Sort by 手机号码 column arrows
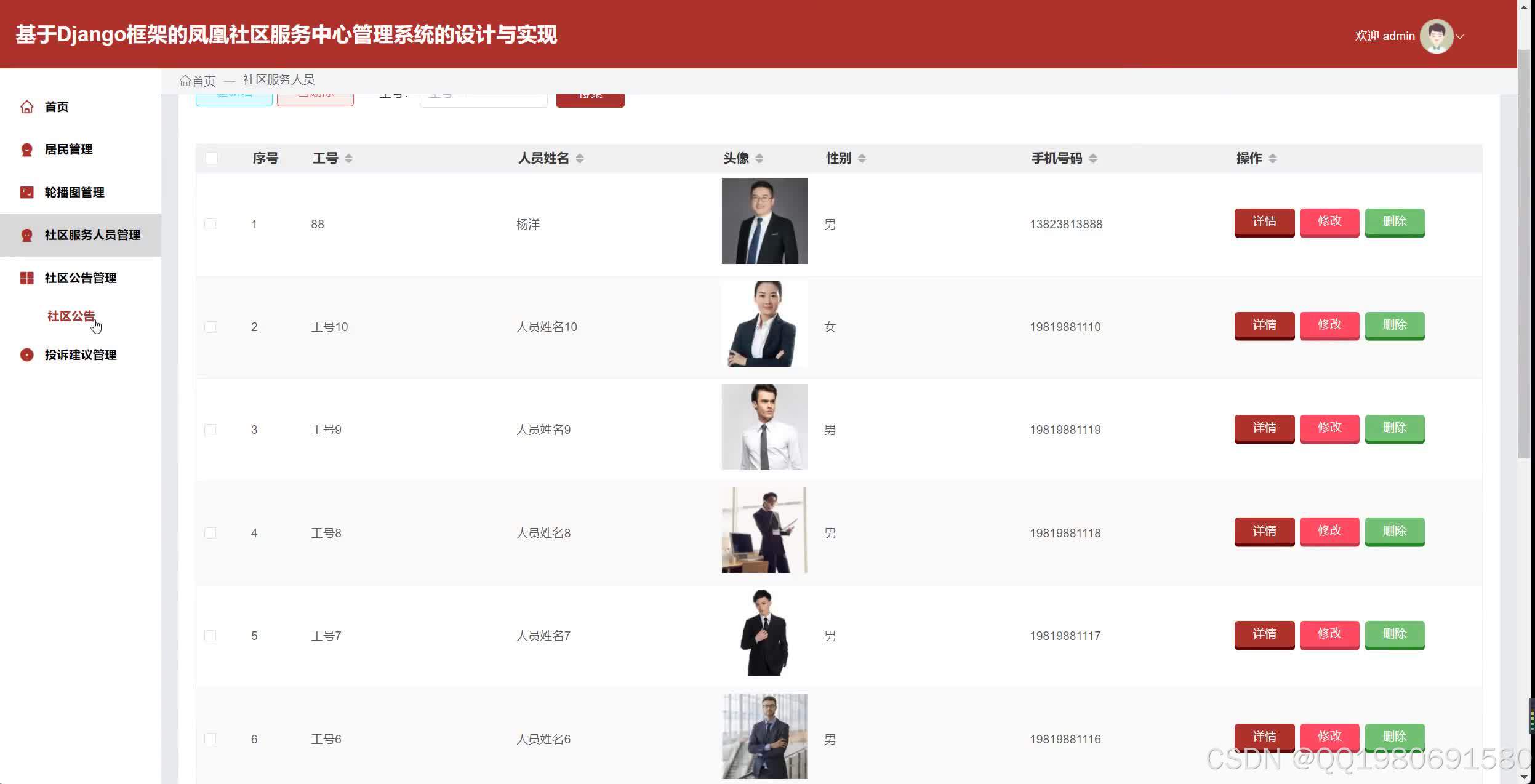 pos(1092,159)
